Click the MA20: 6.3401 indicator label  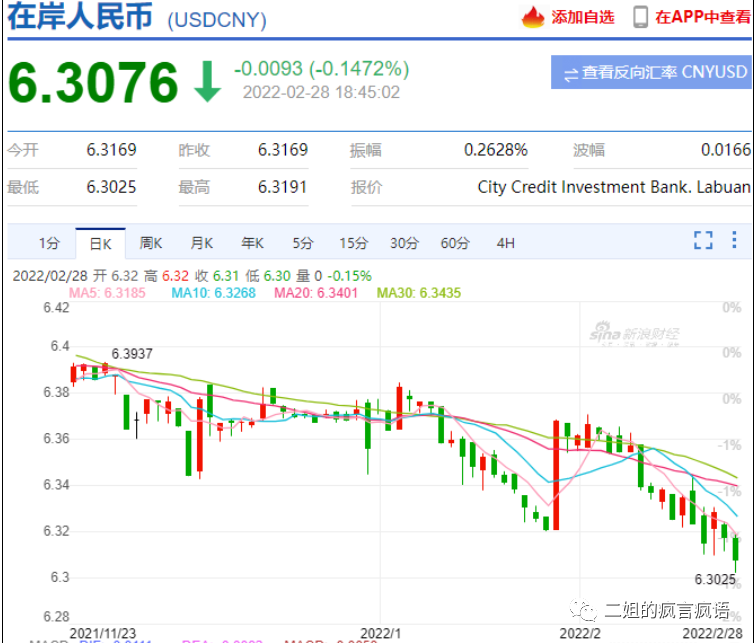coord(316,293)
